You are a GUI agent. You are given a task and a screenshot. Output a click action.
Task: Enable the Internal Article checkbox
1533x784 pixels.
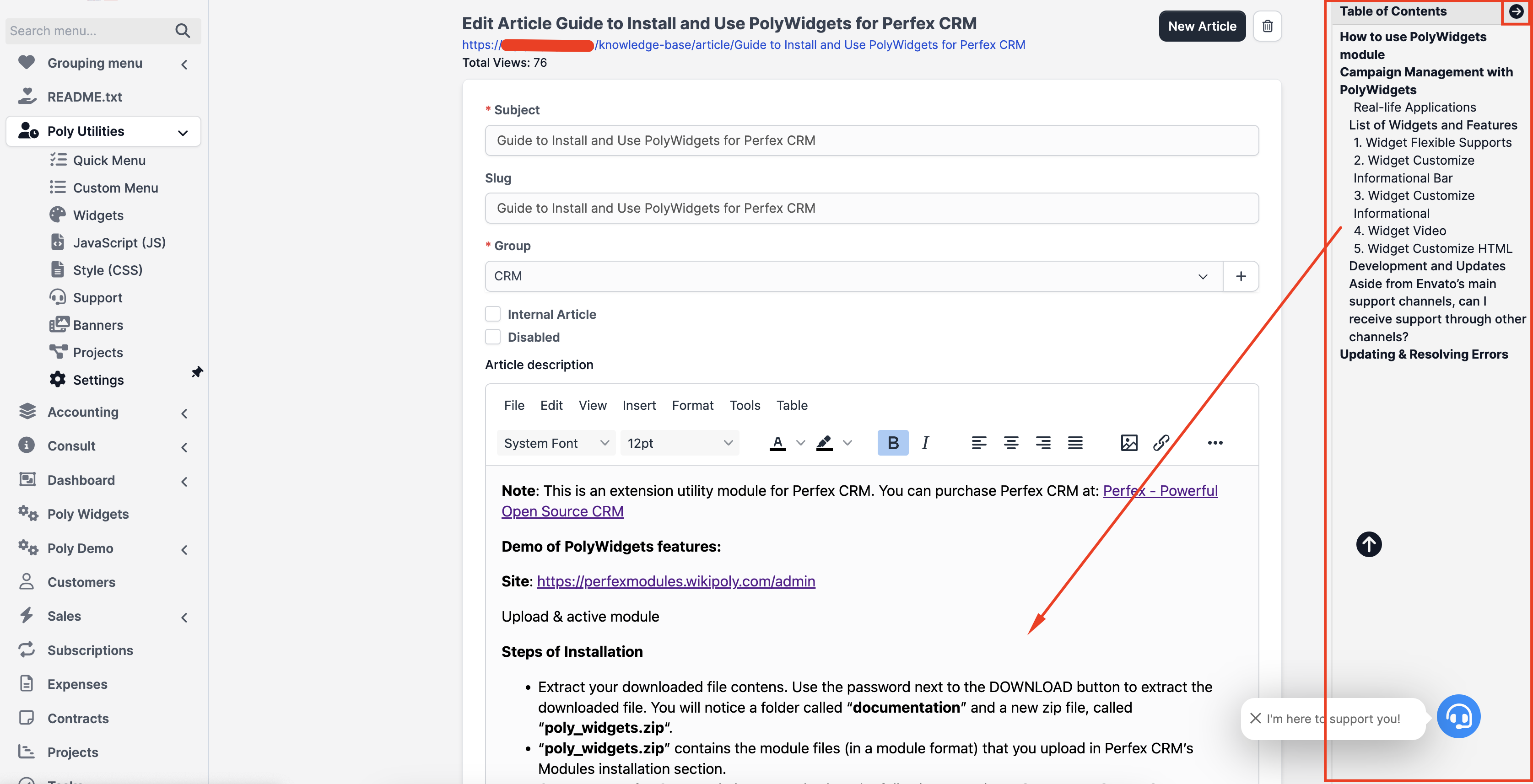[x=493, y=314]
